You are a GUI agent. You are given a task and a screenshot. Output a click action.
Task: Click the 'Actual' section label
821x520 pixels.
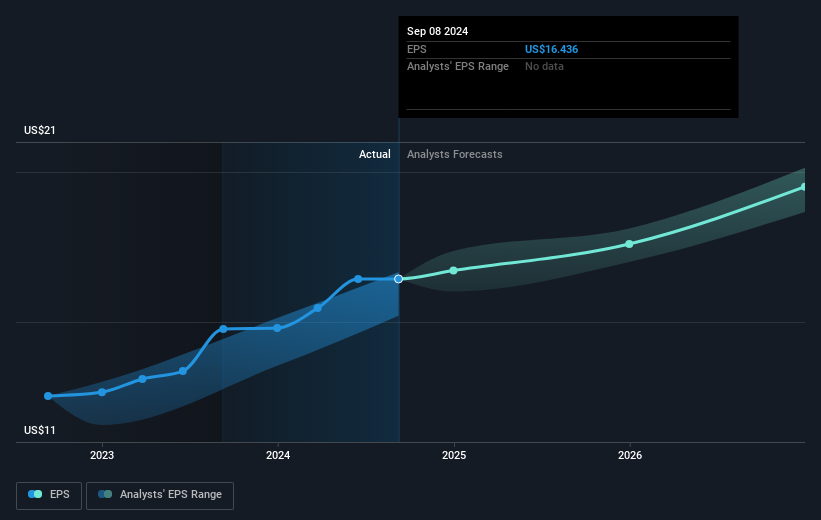click(x=374, y=154)
